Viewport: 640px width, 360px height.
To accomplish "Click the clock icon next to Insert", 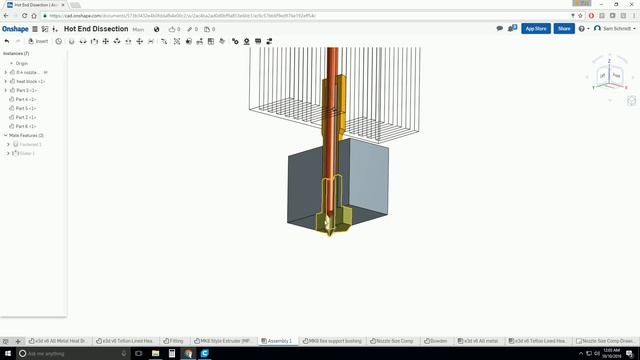I will [58, 41].
